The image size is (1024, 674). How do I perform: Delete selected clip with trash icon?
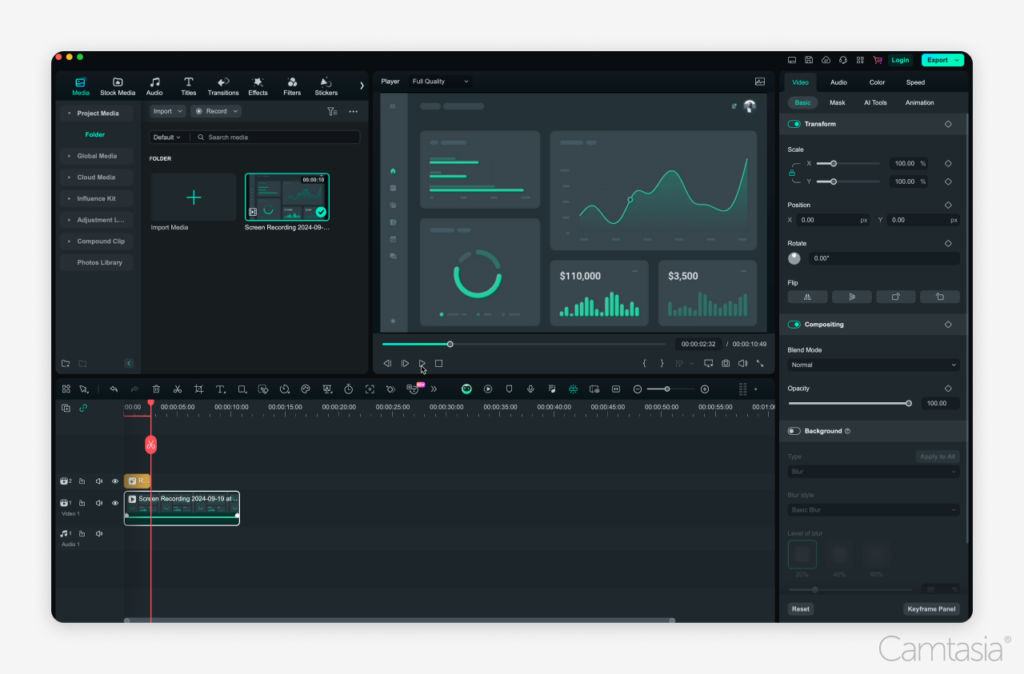[x=156, y=389]
